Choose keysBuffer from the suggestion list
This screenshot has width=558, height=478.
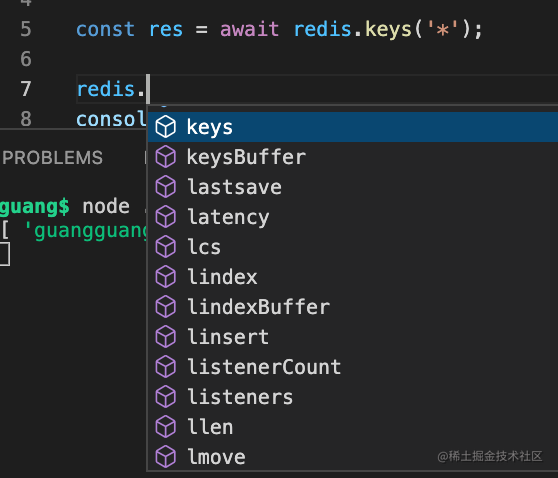click(353, 157)
